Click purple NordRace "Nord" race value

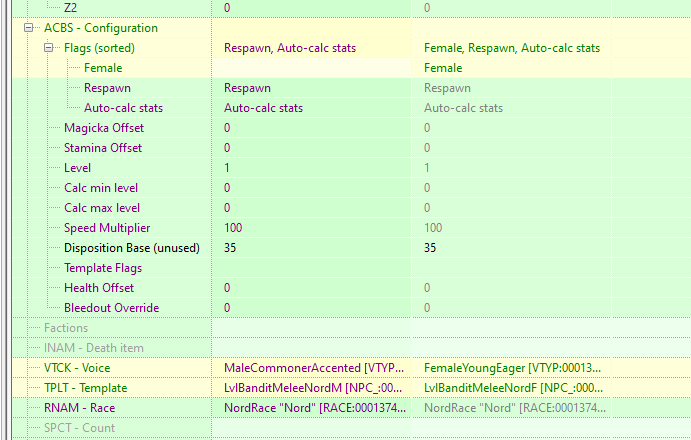click(315, 408)
